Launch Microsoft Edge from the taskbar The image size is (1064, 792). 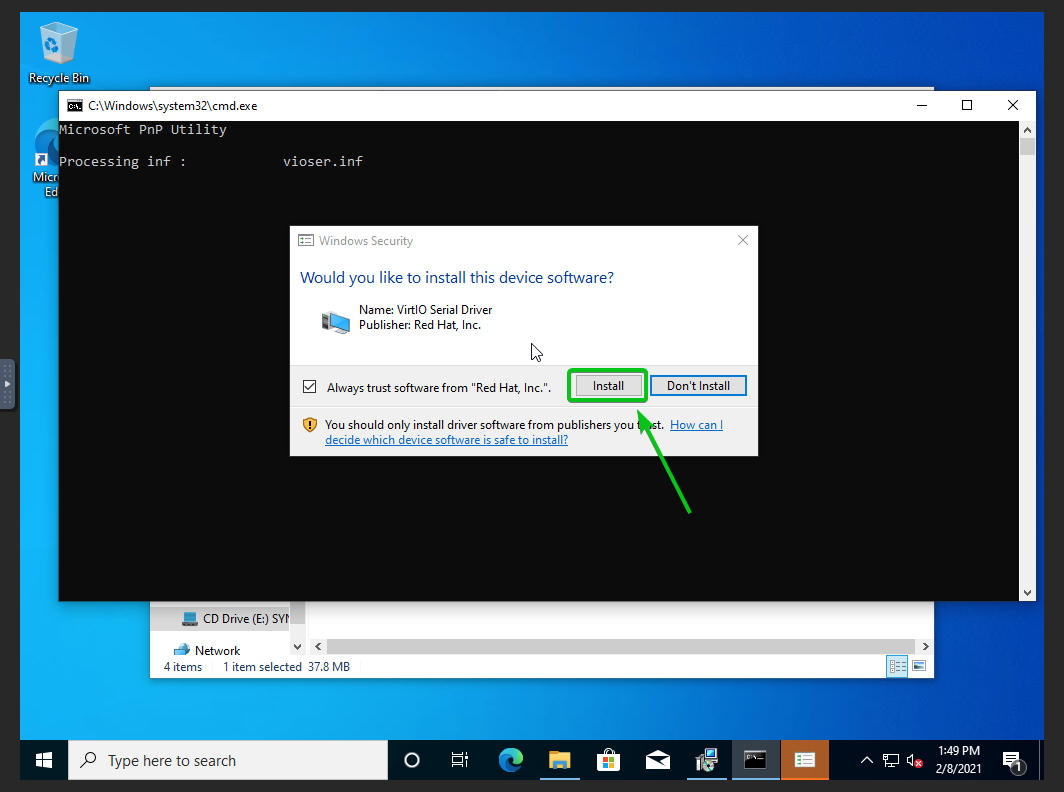pos(511,761)
